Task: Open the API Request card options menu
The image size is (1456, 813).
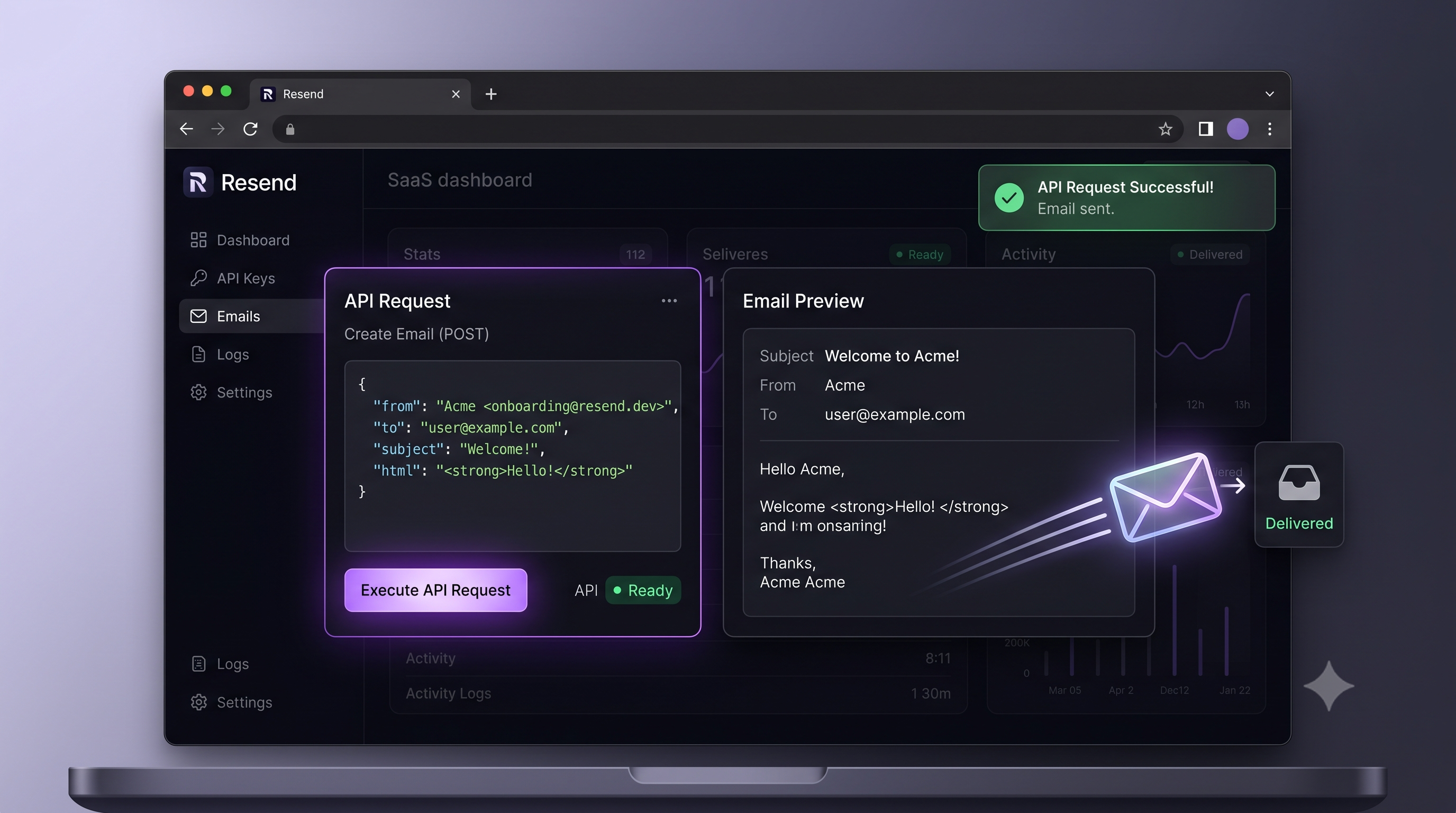Action: tap(669, 301)
